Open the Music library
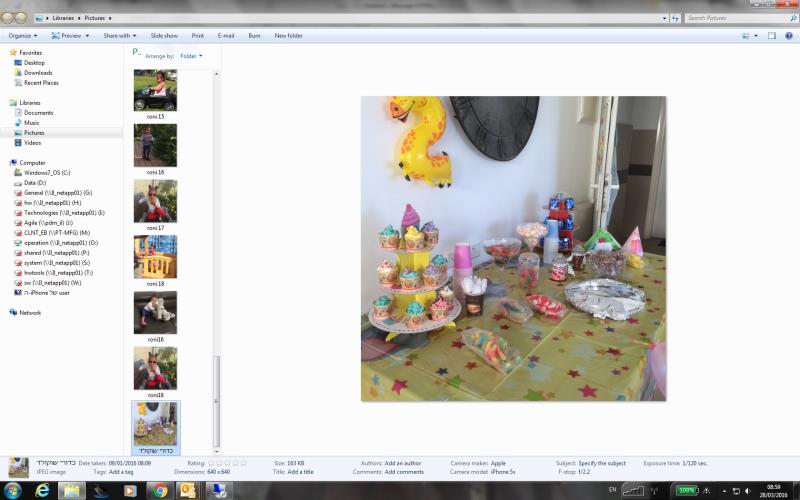The image size is (800, 500). click(32, 123)
